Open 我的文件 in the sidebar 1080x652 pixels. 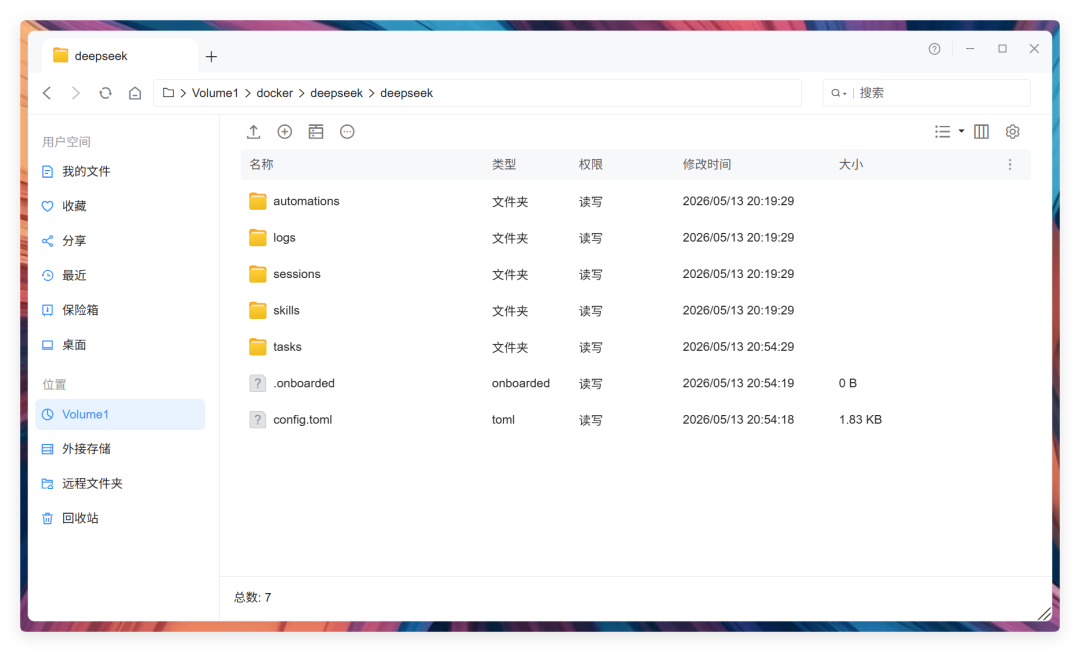[x=120, y=171]
